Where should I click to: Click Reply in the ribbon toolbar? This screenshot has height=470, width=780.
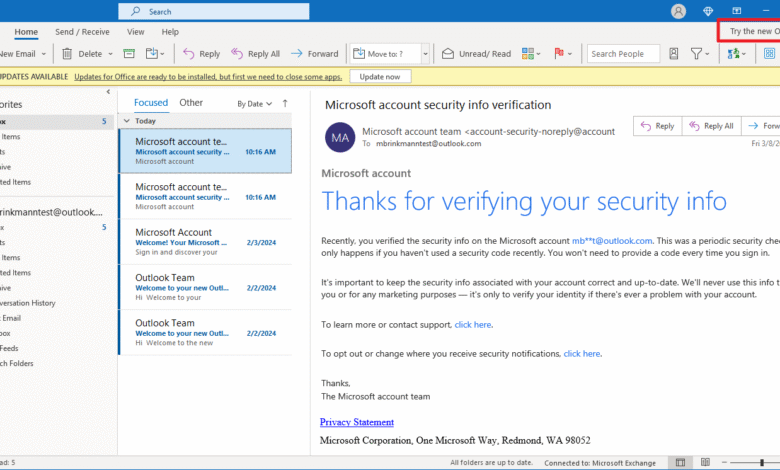point(201,54)
